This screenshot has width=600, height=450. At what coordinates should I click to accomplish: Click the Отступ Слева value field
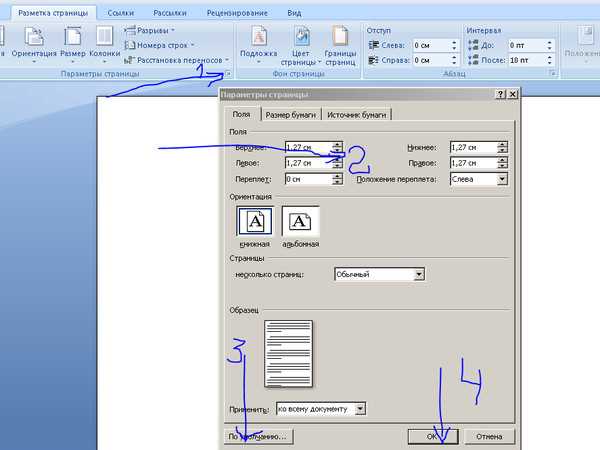(431, 45)
